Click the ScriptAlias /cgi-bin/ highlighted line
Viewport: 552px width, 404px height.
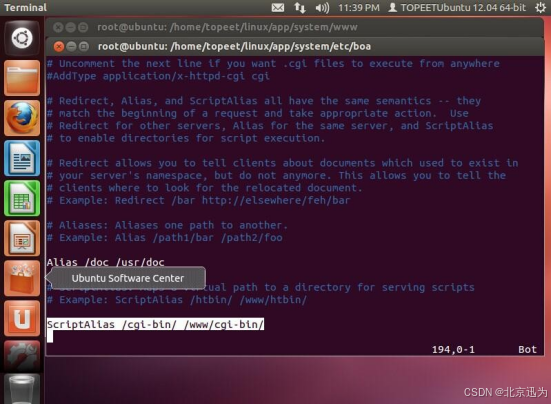[x=155, y=324]
